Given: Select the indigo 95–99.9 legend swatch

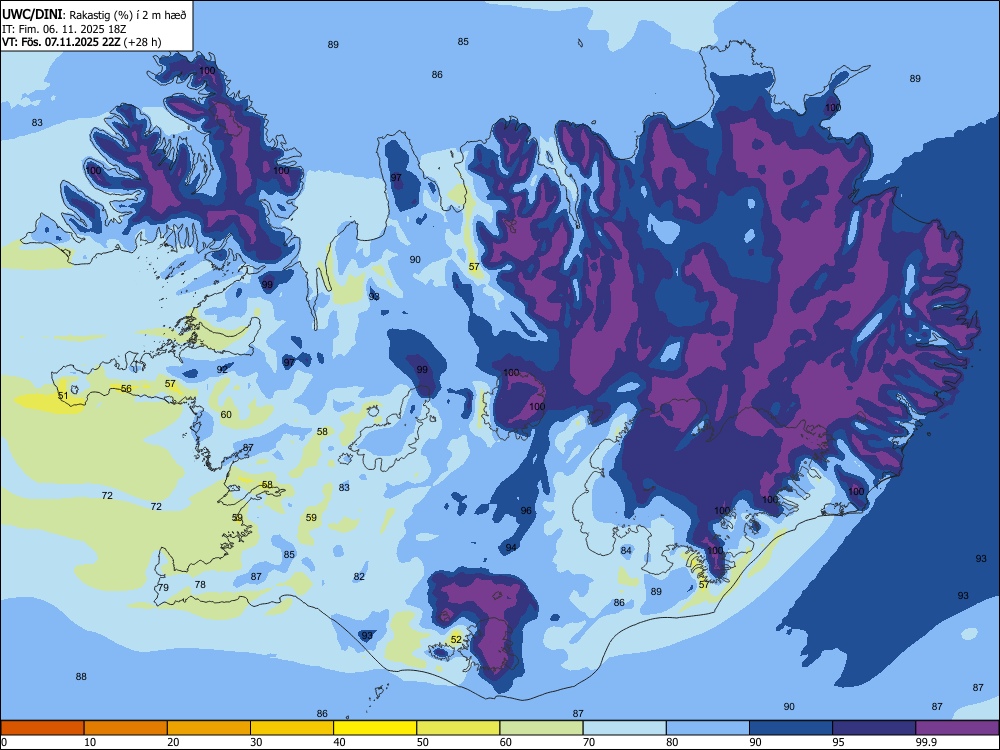Looking at the screenshot, I should (x=874, y=728).
